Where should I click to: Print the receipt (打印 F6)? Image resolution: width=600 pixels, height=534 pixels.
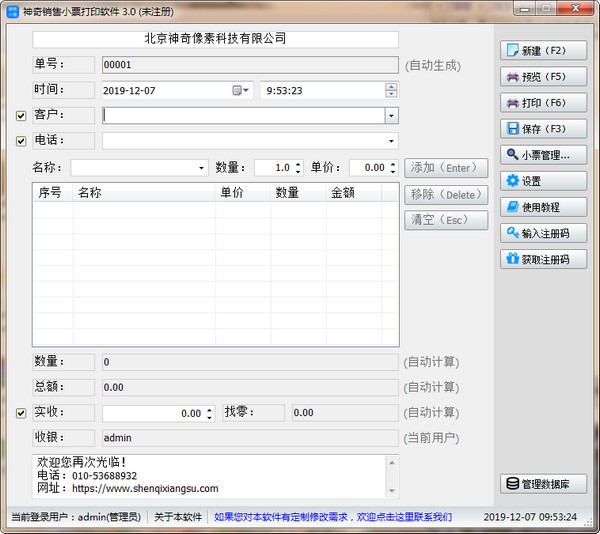click(543, 102)
